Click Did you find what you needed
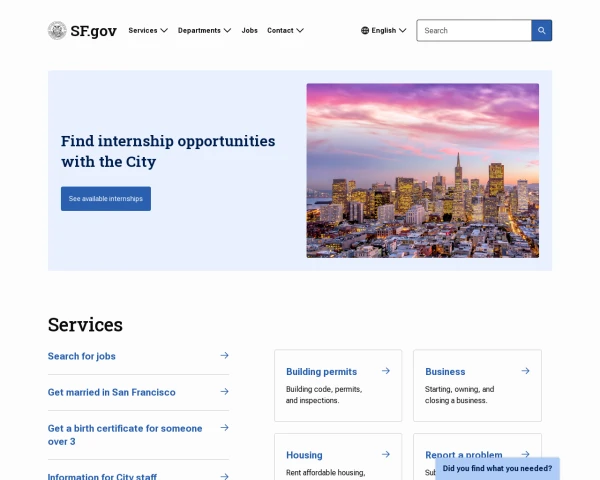600x480 pixels. tap(497, 468)
